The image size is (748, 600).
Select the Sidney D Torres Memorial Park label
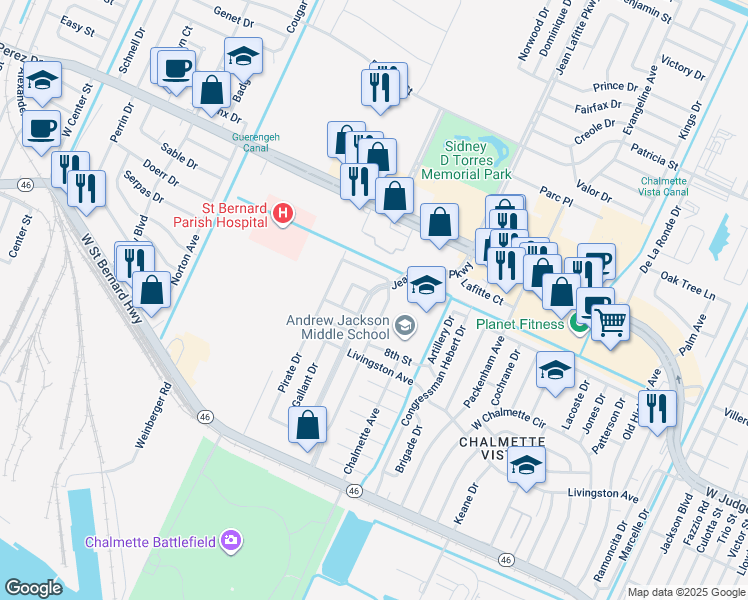[x=466, y=160]
